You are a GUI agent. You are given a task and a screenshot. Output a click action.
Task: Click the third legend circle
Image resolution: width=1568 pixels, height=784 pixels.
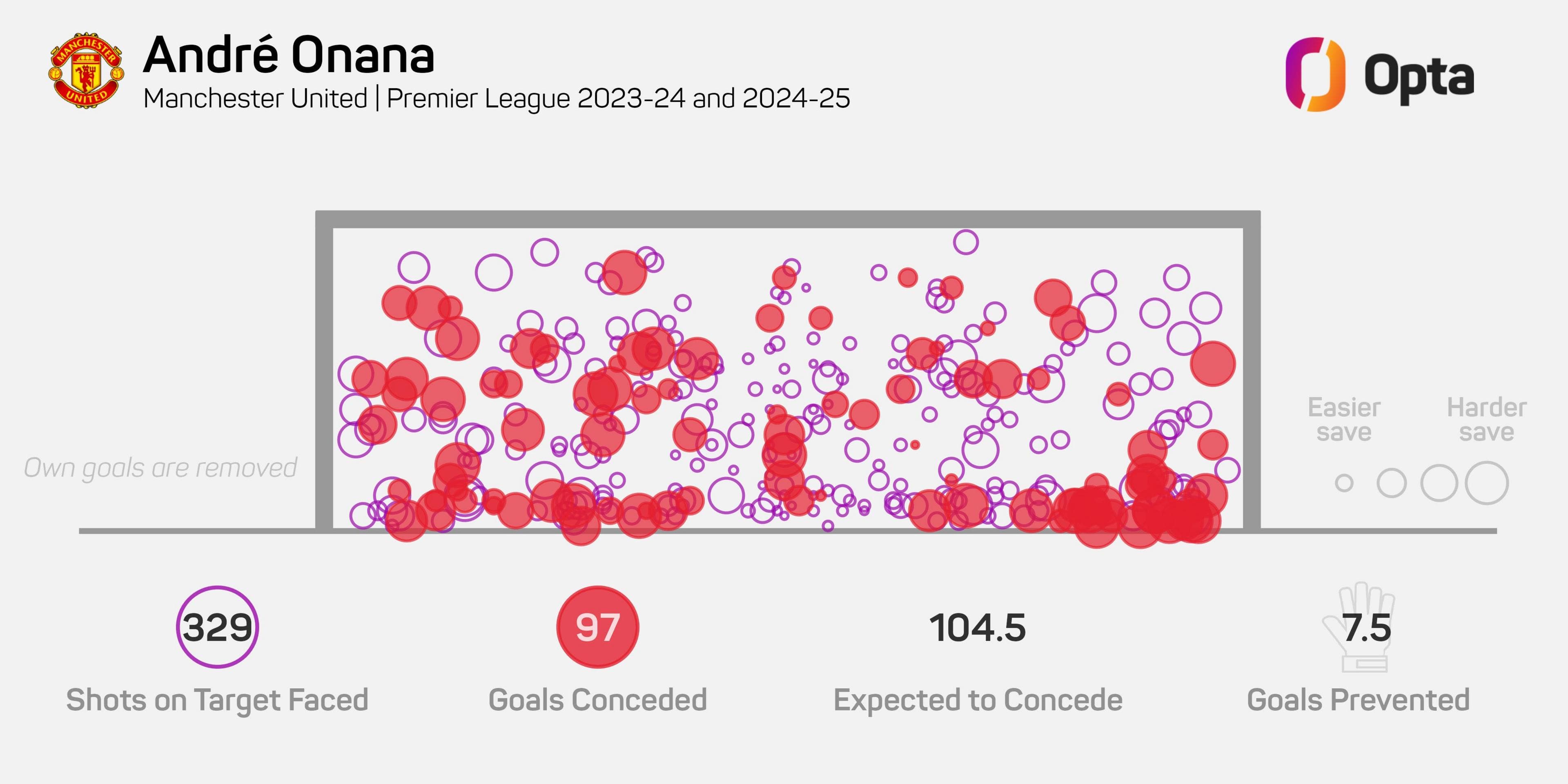1439,483
